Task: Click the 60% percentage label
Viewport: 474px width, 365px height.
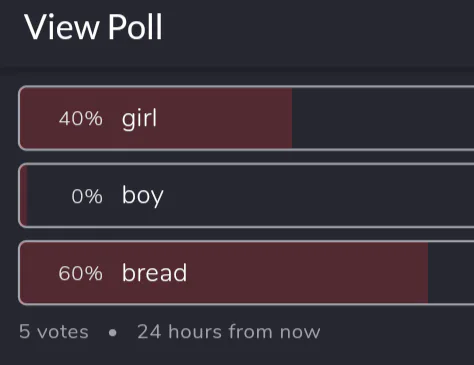Action: (x=81, y=273)
